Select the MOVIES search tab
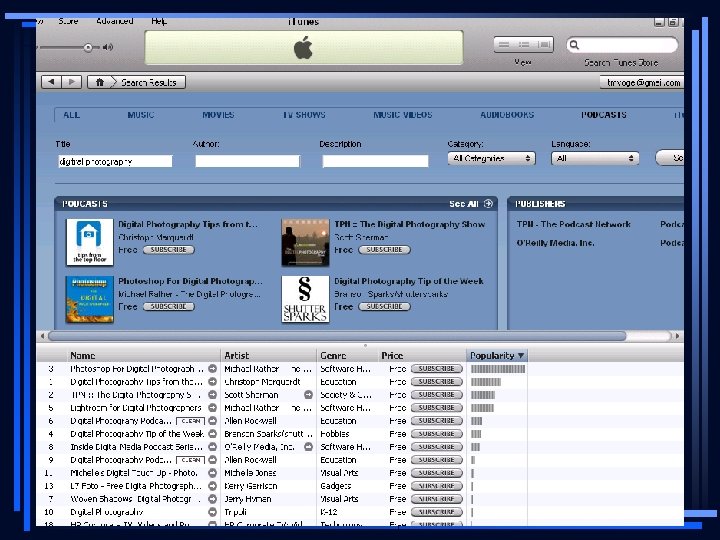 (x=218, y=115)
